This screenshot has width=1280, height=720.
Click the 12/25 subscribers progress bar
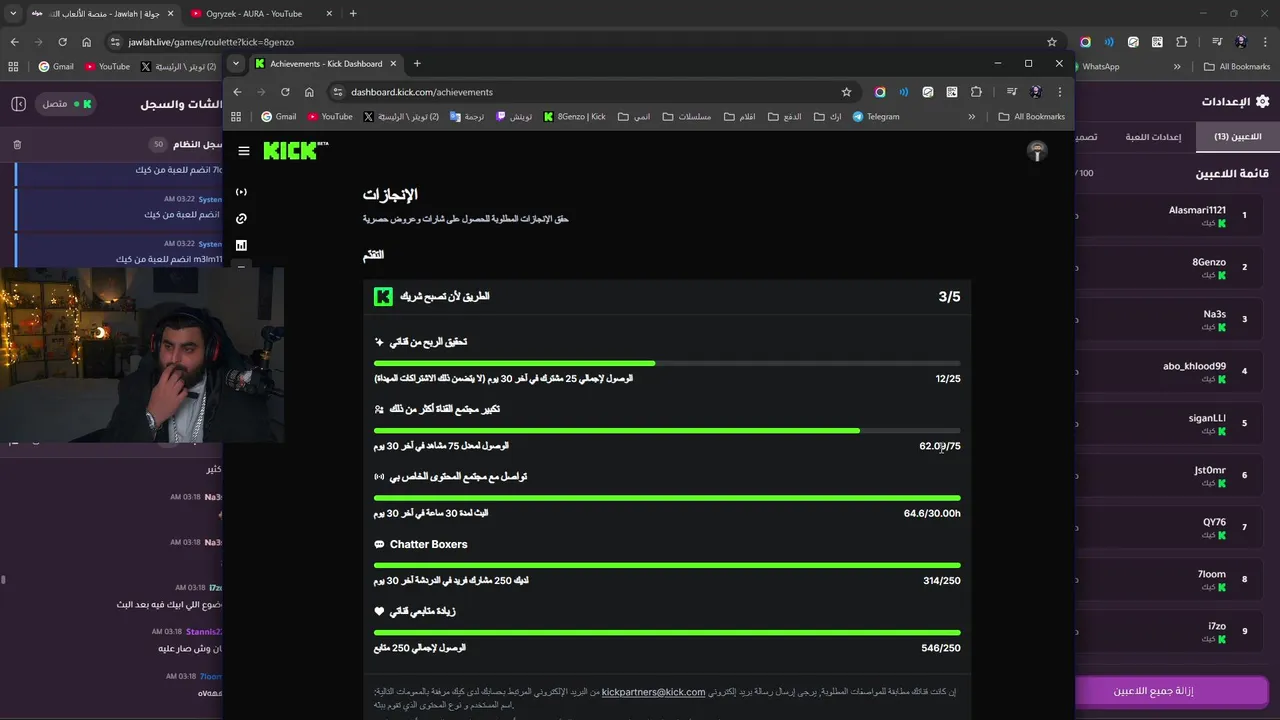point(667,363)
